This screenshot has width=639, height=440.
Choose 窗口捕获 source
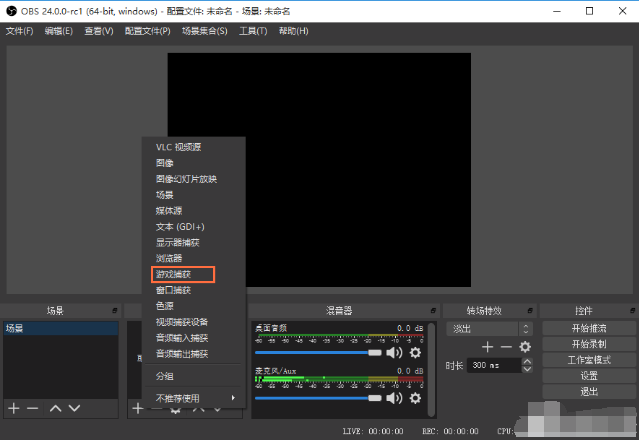click(173, 290)
